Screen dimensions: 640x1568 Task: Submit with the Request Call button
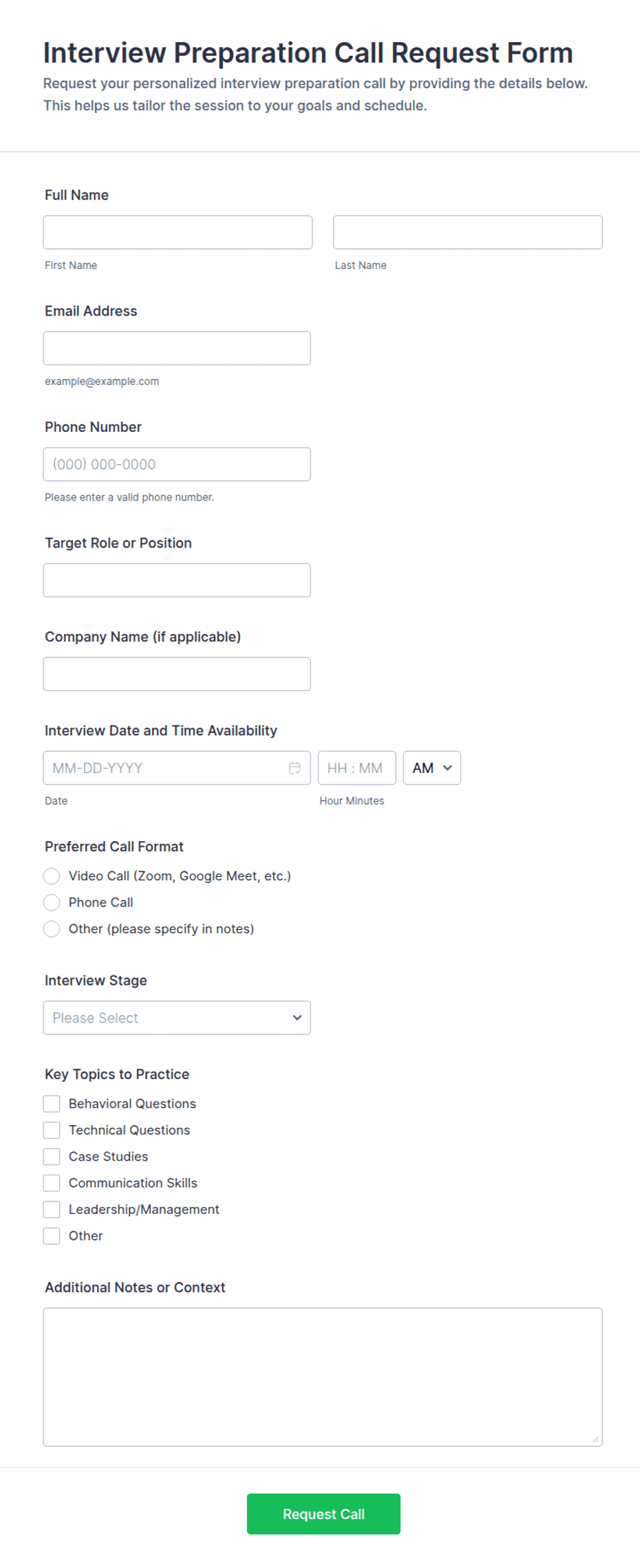pos(323,1513)
